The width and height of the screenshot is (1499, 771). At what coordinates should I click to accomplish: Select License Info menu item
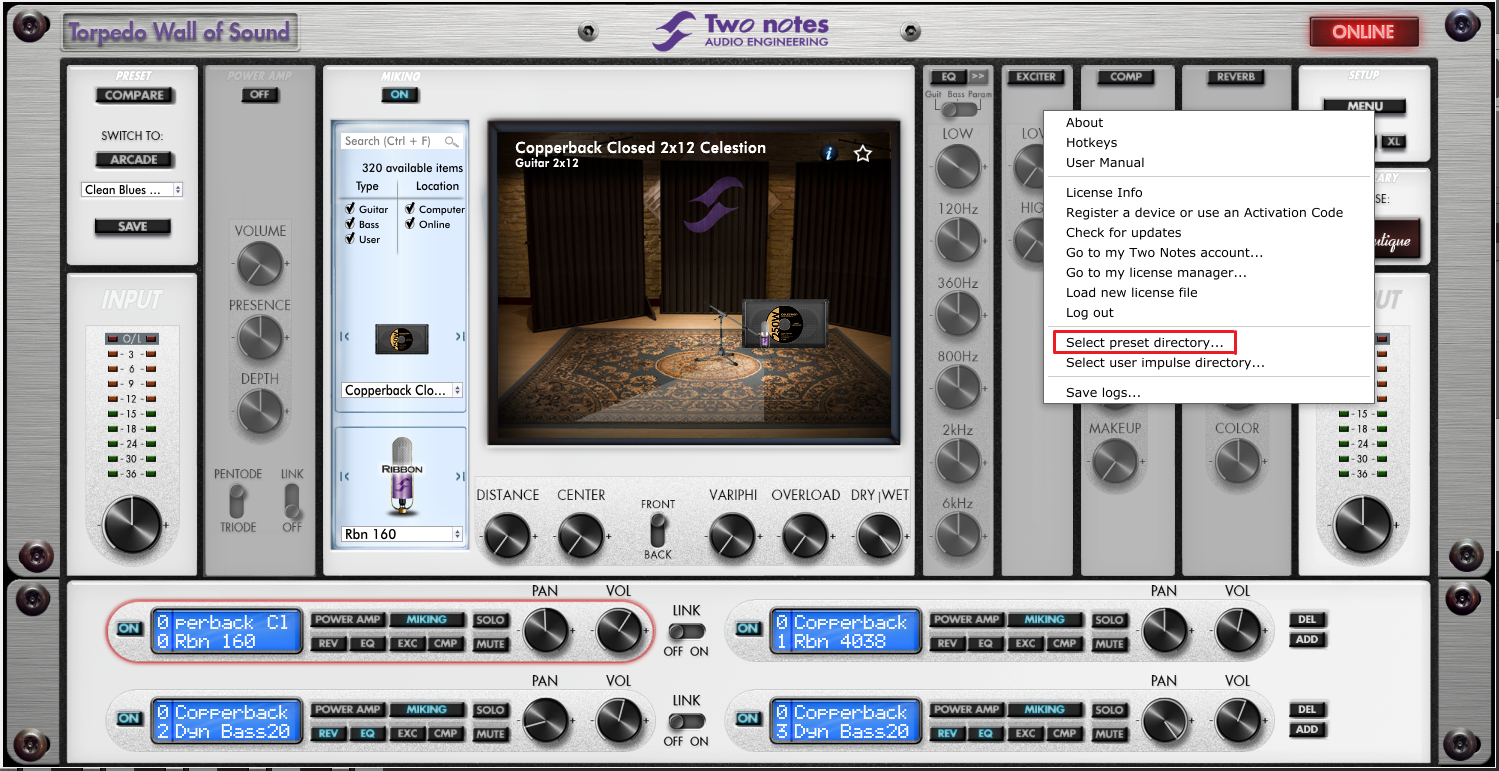1104,193
